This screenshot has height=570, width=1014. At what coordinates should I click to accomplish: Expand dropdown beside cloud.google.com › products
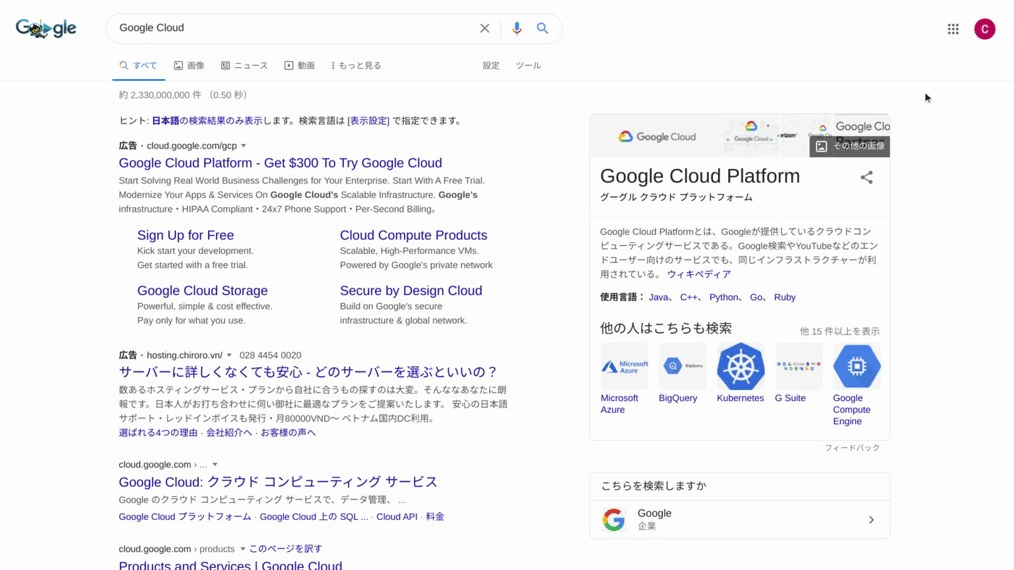[243, 549]
